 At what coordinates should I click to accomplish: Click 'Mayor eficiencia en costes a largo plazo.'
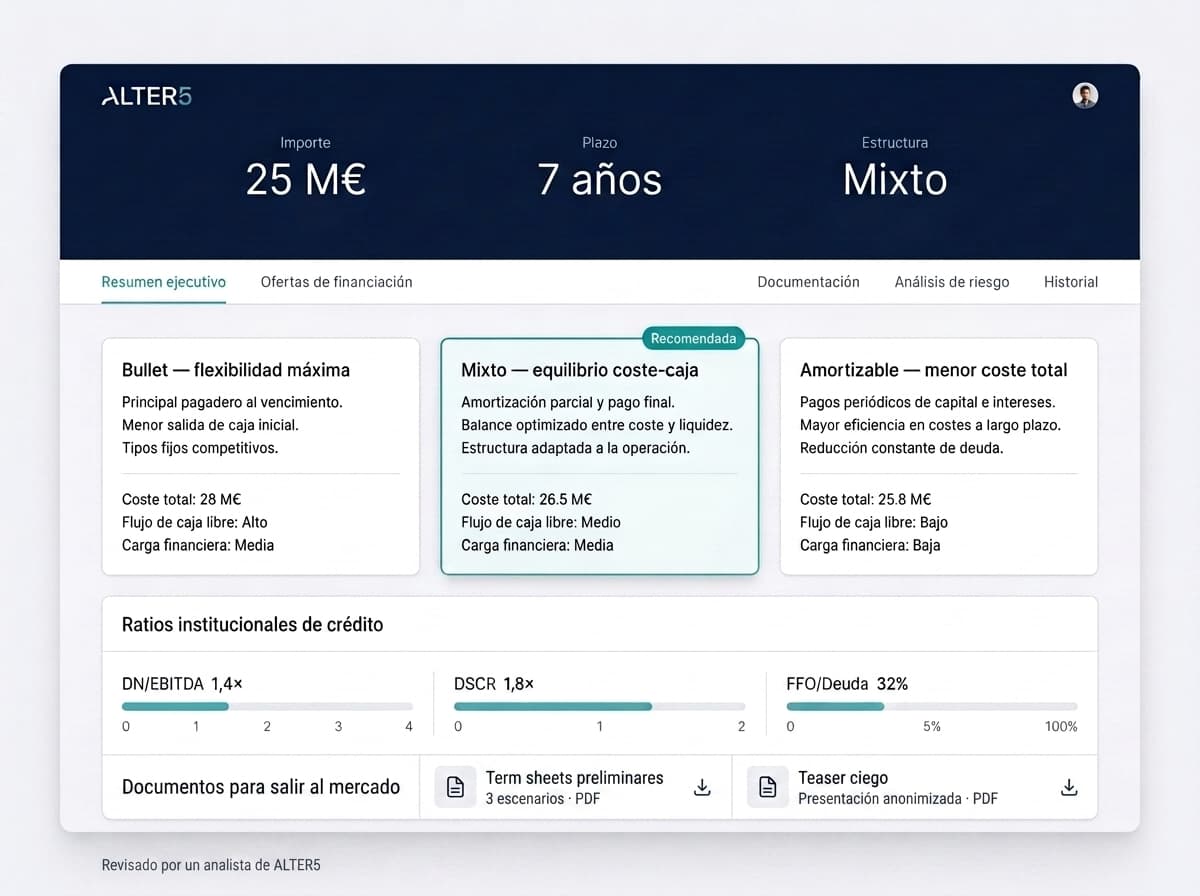coord(930,425)
